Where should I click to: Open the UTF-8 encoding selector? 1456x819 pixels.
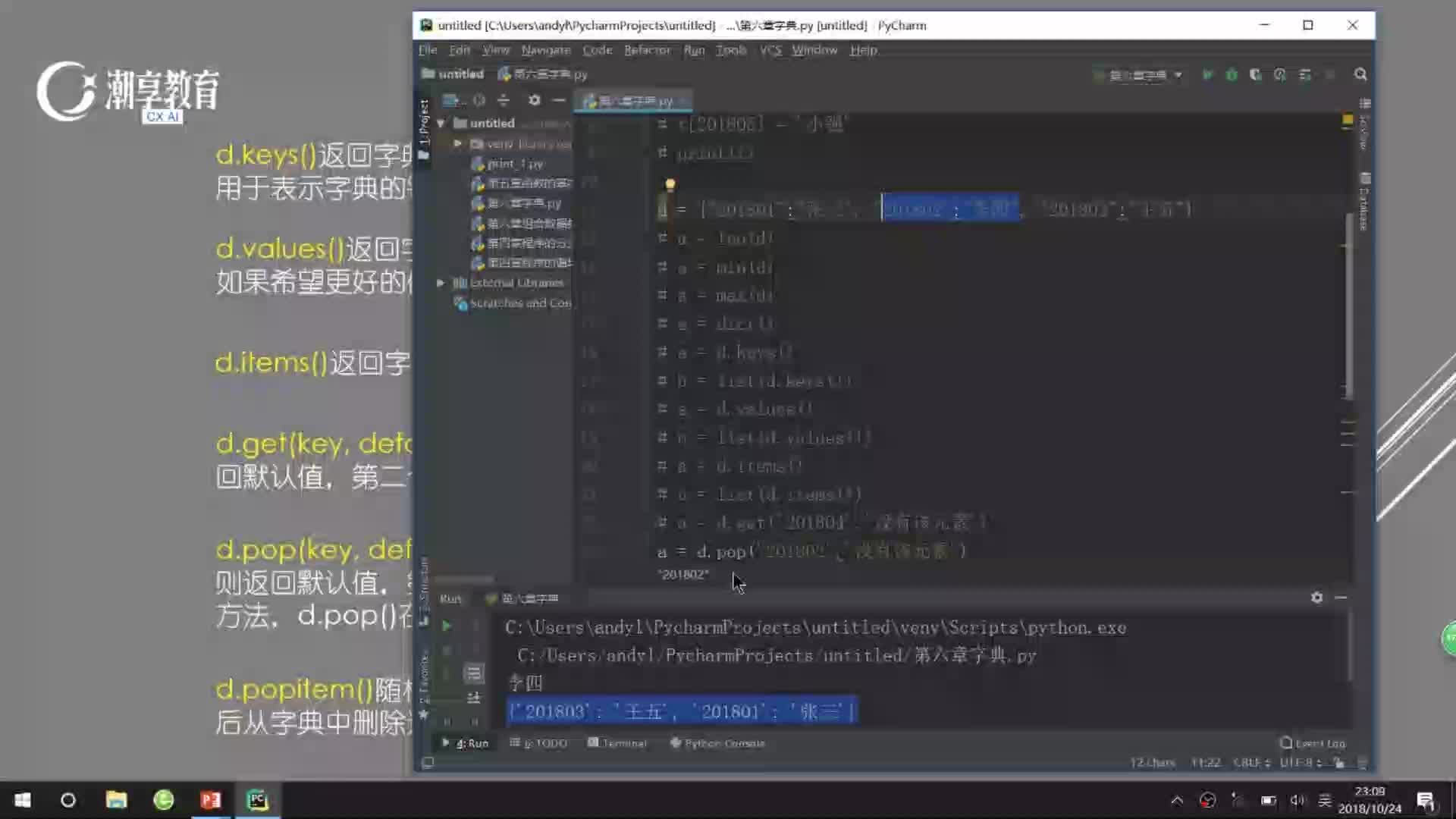(x=1301, y=762)
